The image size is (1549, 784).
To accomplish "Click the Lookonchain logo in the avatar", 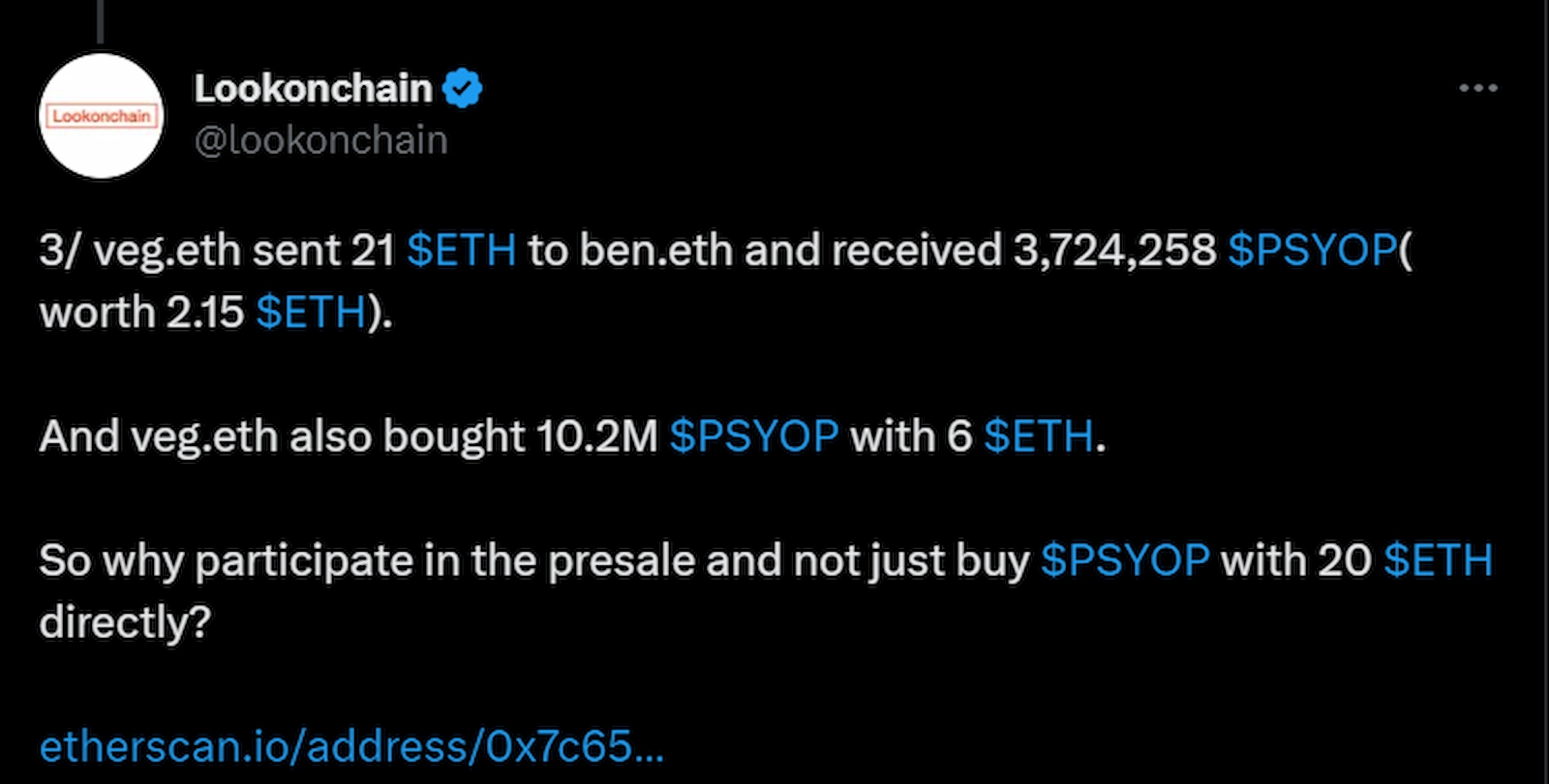I will (x=101, y=116).
